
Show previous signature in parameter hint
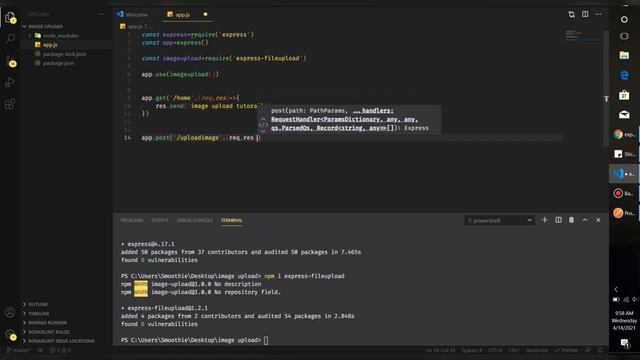click(263, 119)
